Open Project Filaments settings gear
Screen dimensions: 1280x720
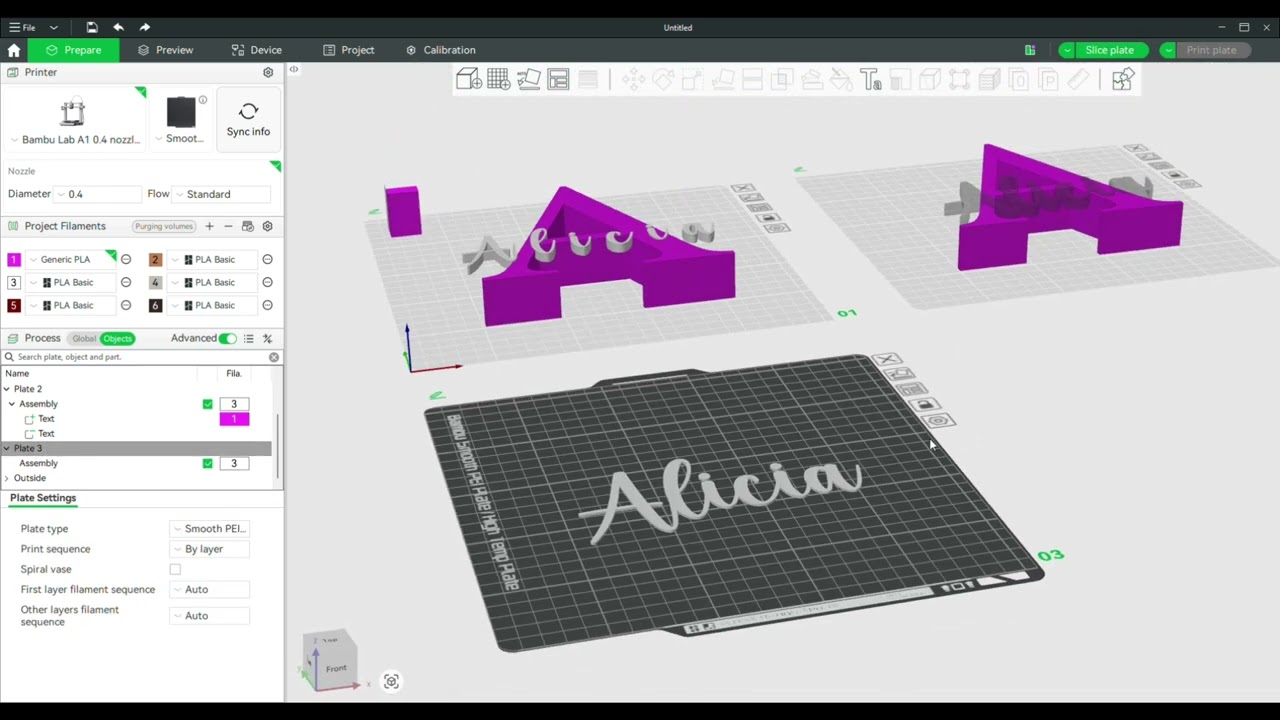pyautogui.click(x=267, y=226)
